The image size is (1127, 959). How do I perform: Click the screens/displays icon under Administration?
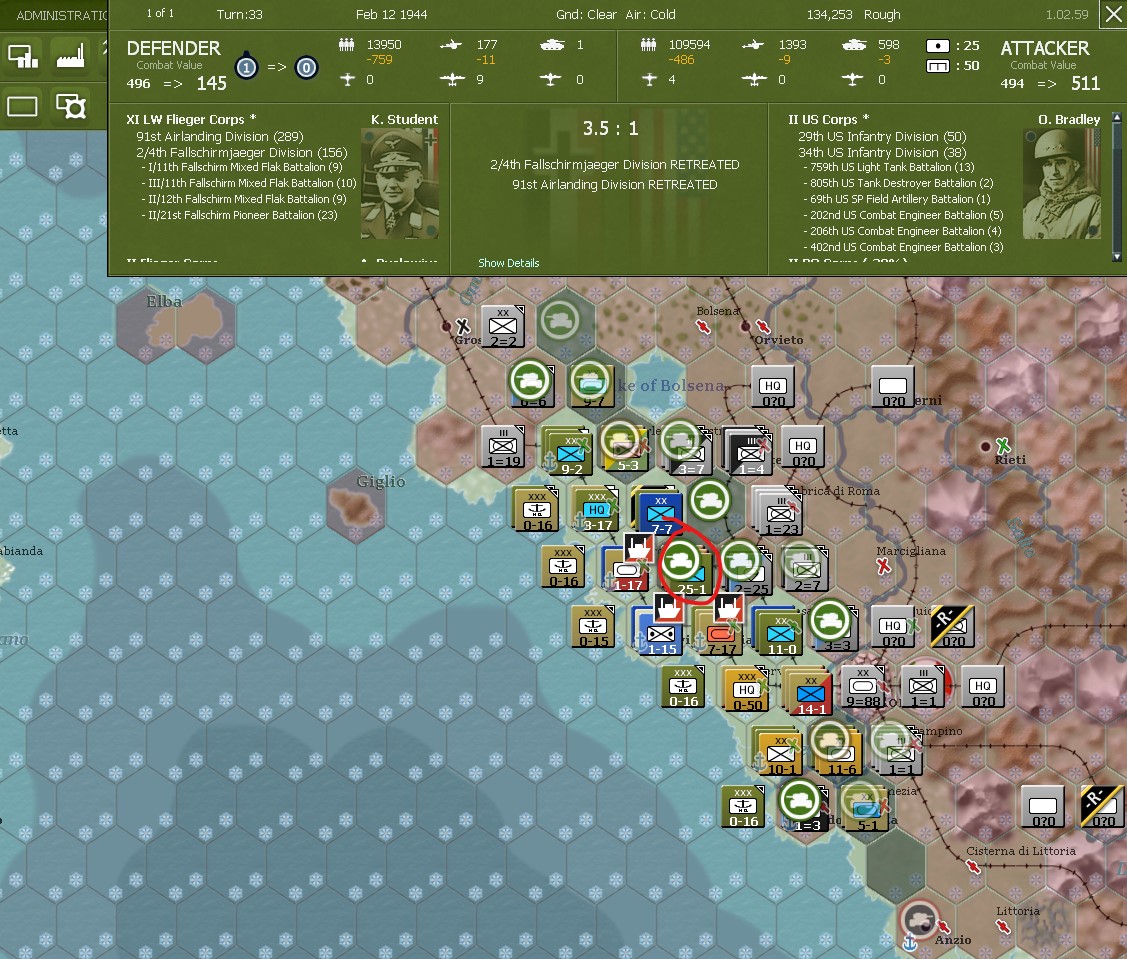click(x=23, y=57)
